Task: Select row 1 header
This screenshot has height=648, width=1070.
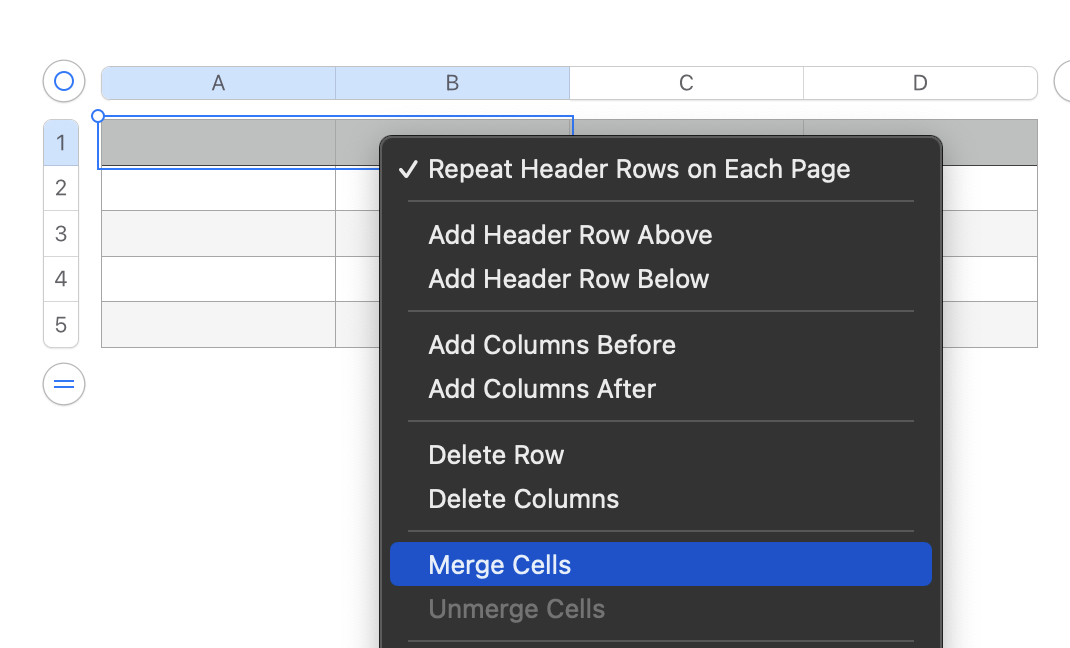Action: click(61, 143)
